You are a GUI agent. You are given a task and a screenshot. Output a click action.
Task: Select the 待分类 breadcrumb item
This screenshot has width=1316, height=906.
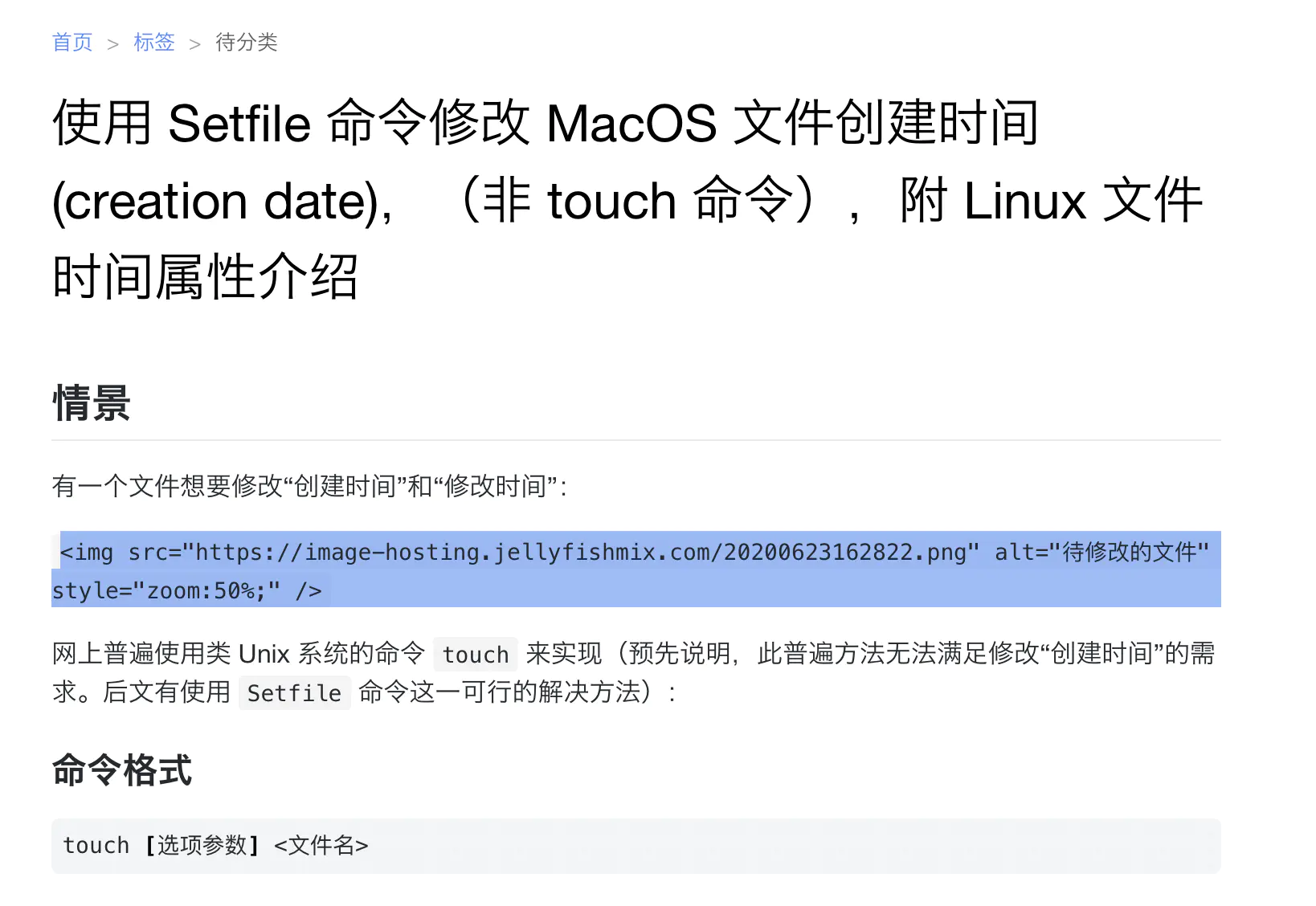[246, 43]
